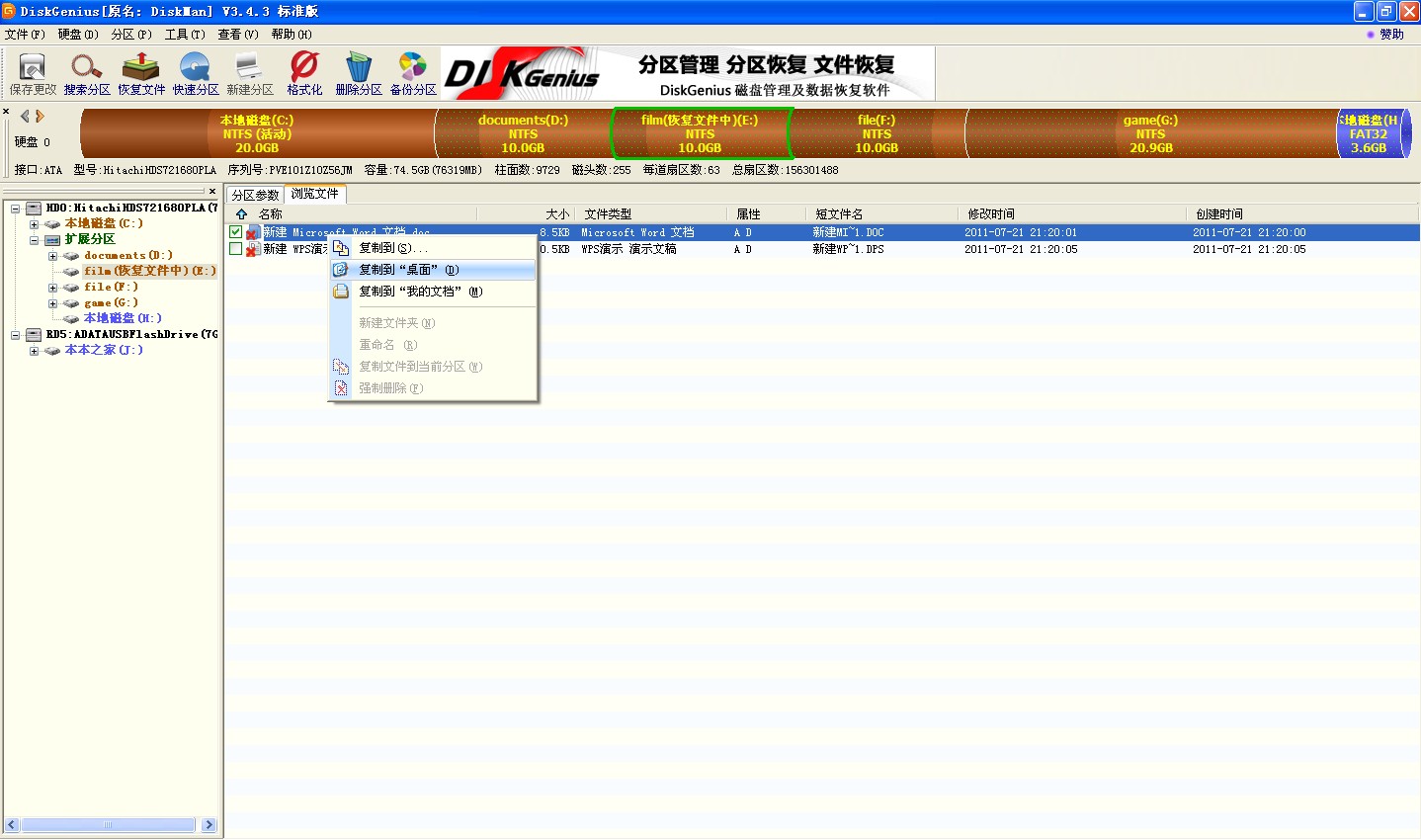Go to previous disk with left arrow
Image resolution: width=1421 pixels, height=840 pixels.
coord(25,117)
